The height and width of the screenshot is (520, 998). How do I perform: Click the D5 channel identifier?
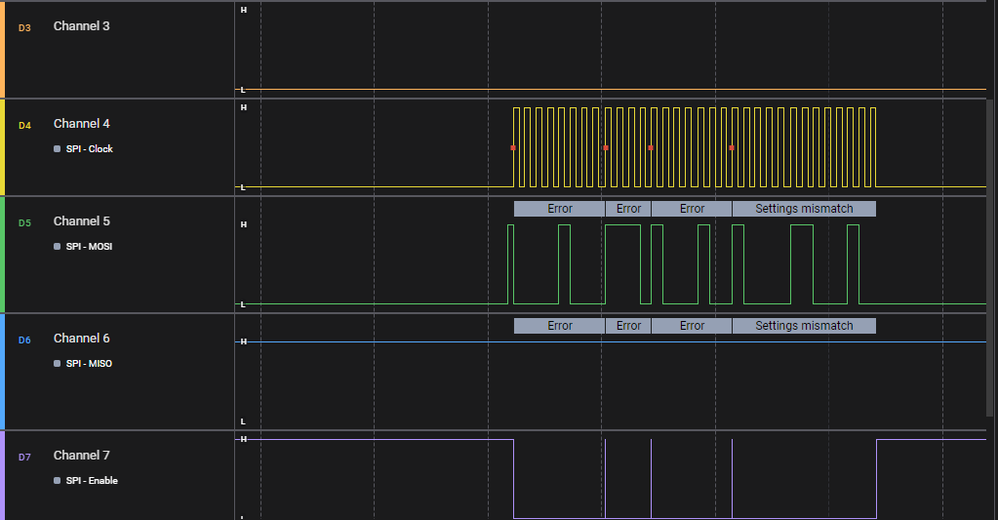click(x=24, y=223)
